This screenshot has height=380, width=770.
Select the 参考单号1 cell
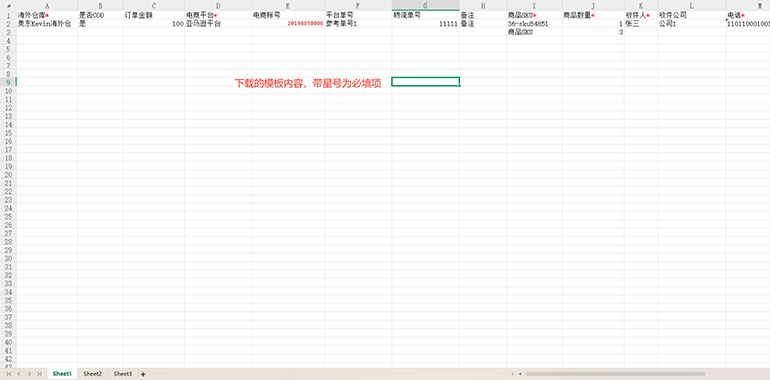[358, 24]
